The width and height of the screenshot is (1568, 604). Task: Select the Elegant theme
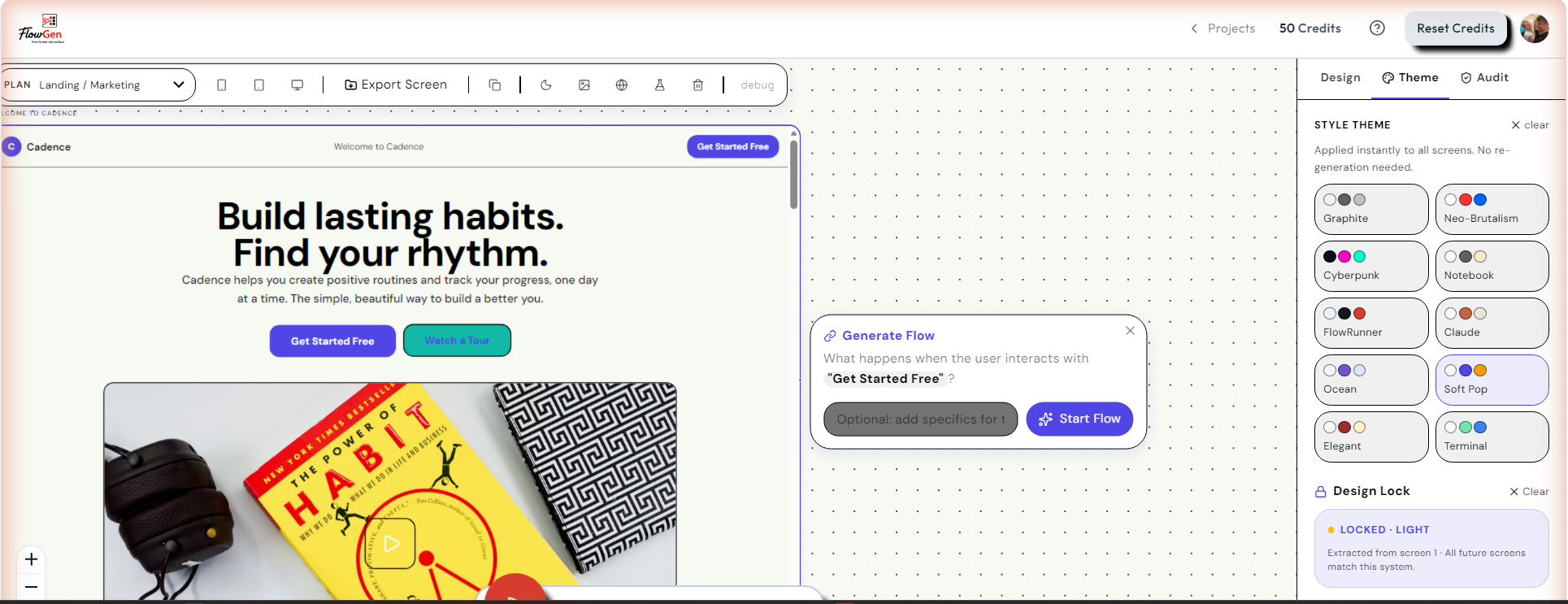coord(1371,437)
